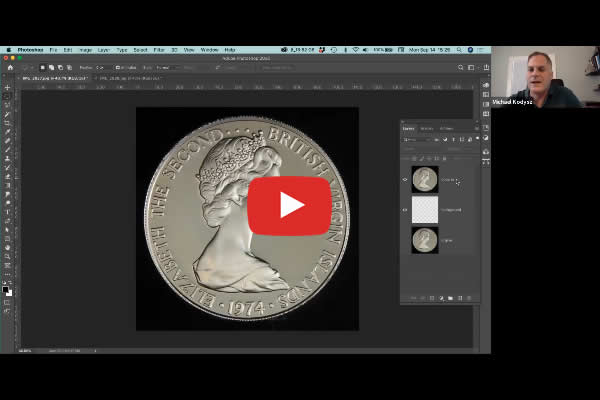Select the bottom coin layer thumbnail

pyautogui.click(x=425, y=240)
